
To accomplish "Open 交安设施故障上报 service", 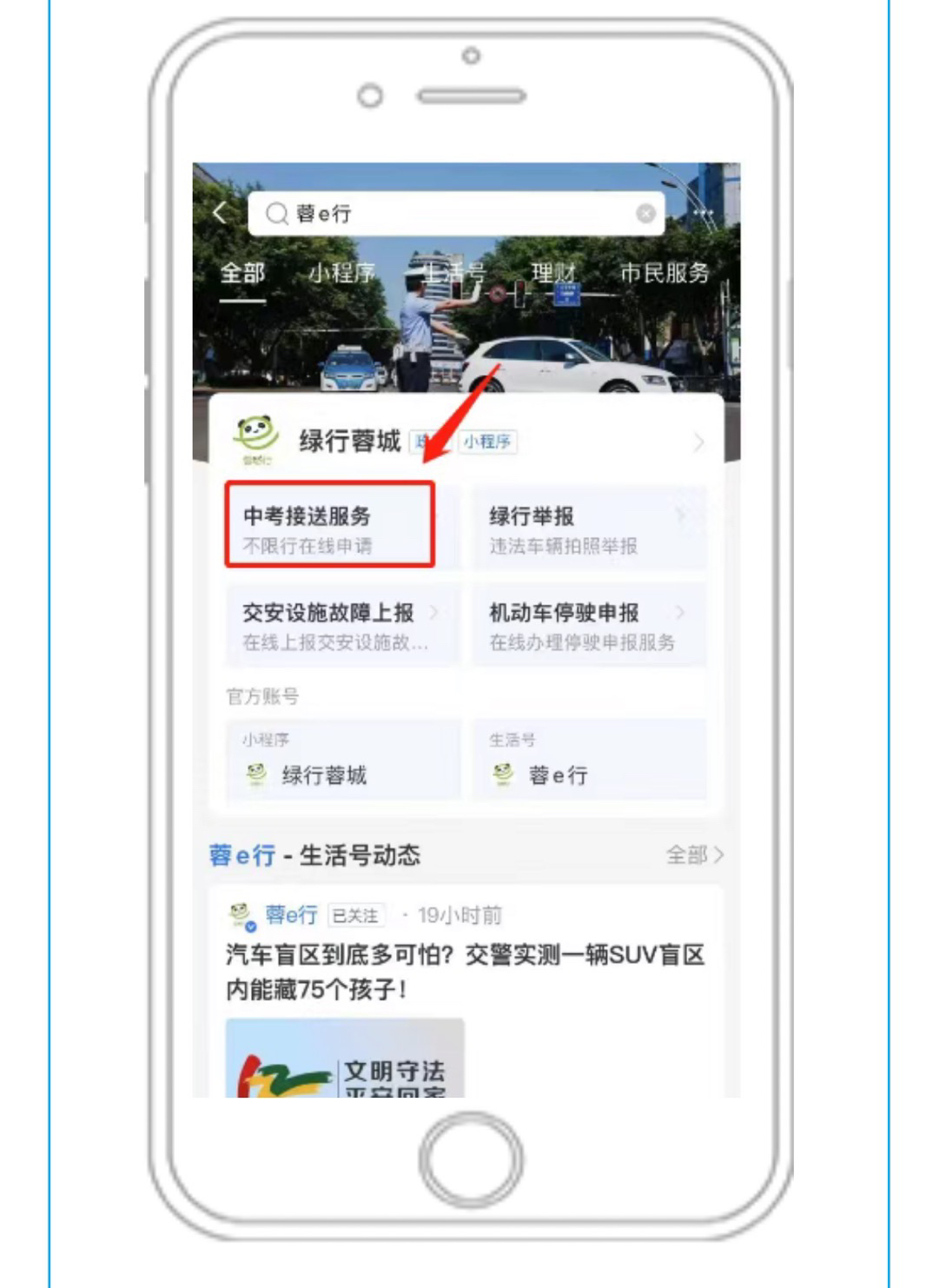I will (x=342, y=625).
